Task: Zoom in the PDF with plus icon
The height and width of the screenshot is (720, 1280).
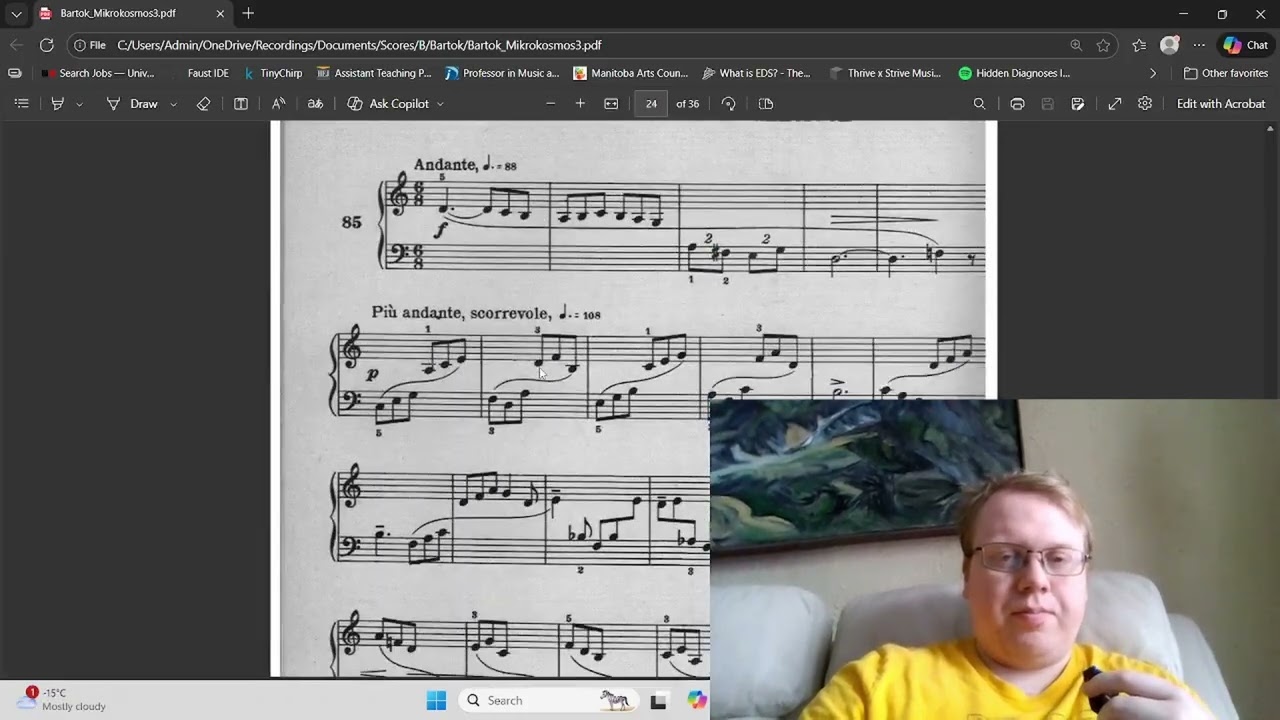Action: [580, 104]
